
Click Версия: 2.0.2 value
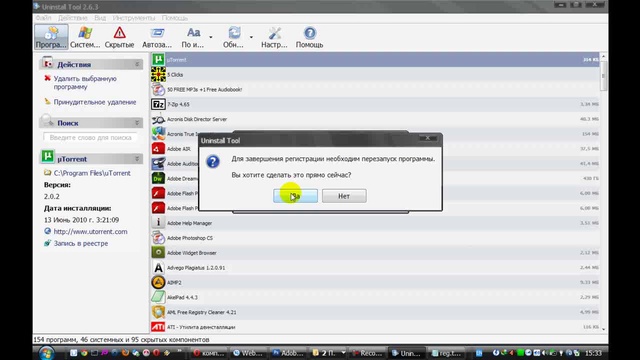(52, 196)
